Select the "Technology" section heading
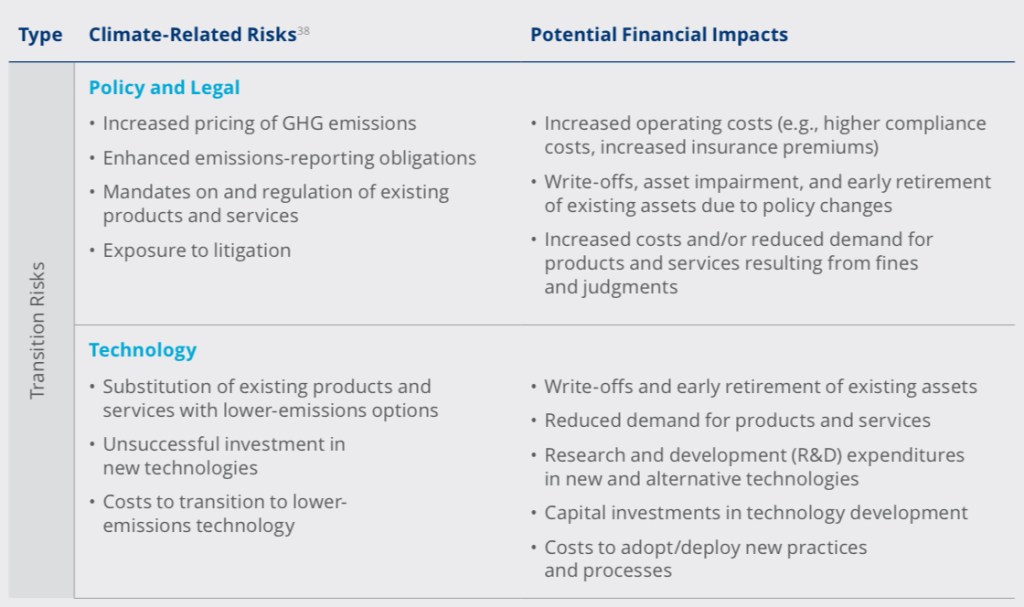This screenshot has height=607, width=1024. point(142,350)
